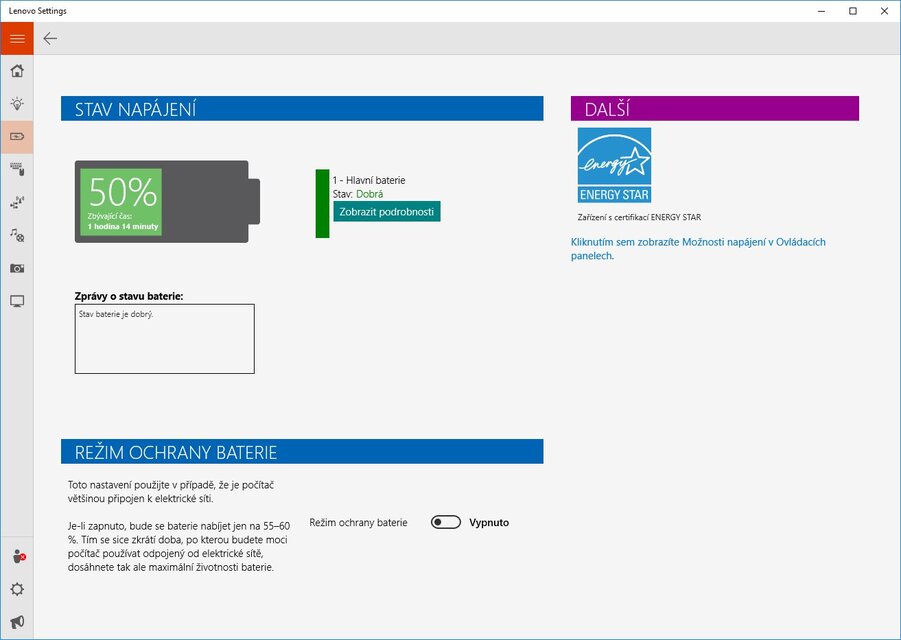Go back with the arrow button

point(50,38)
